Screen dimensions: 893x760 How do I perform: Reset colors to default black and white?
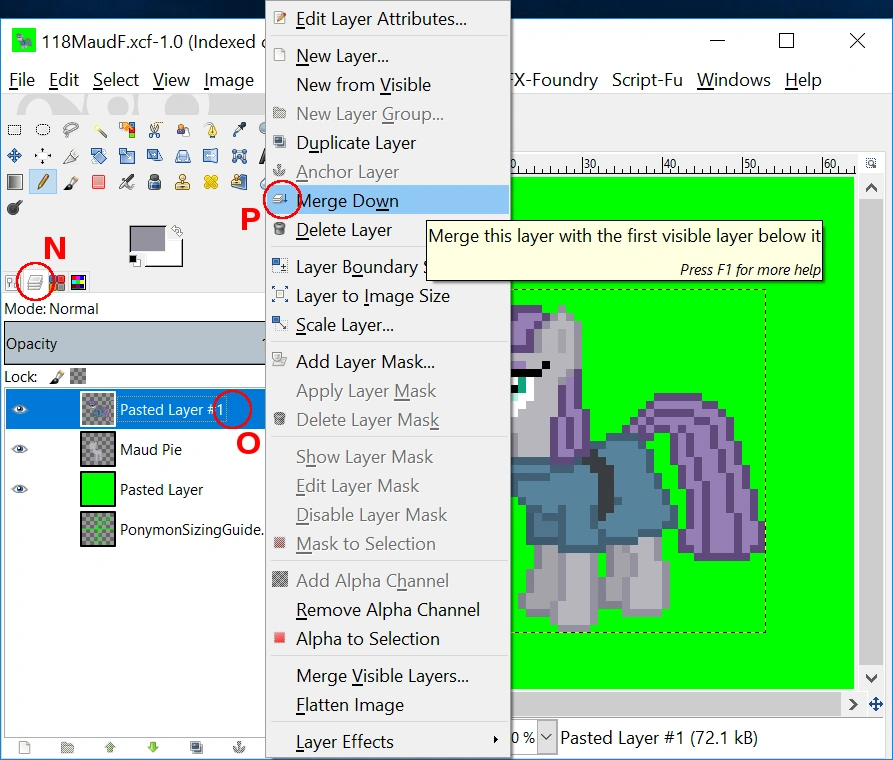pyautogui.click(x=134, y=261)
